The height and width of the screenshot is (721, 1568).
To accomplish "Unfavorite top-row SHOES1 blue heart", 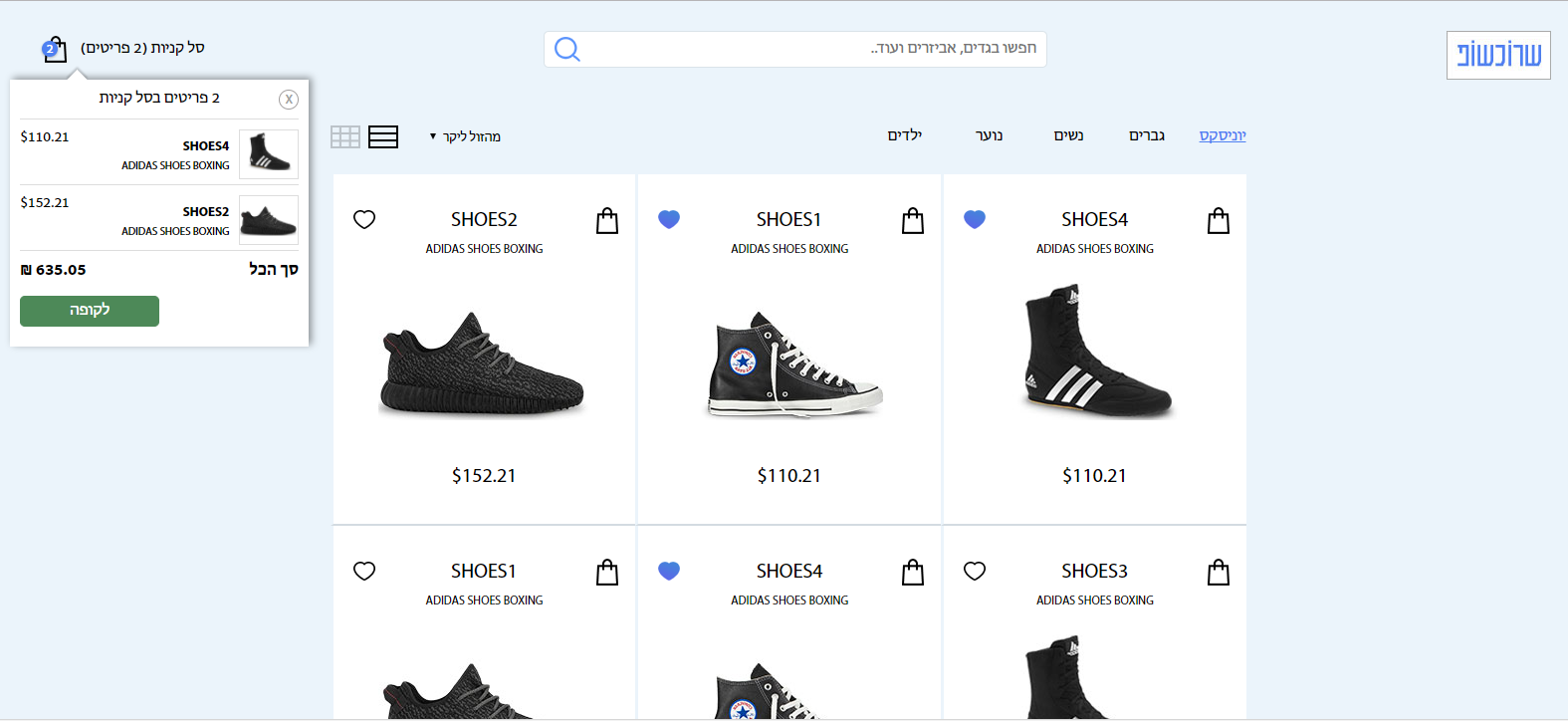I will pyautogui.click(x=669, y=219).
